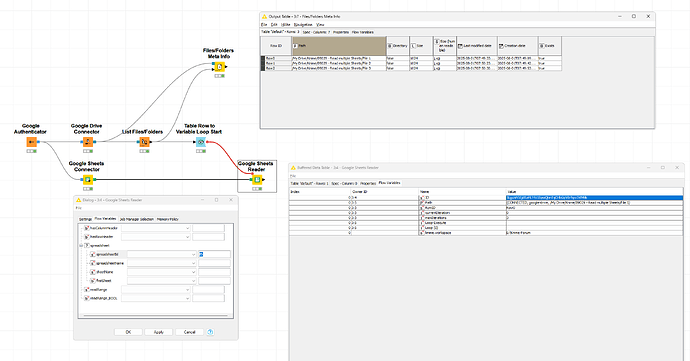Click the Path column header
690x361 pixels.
point(339,46)
